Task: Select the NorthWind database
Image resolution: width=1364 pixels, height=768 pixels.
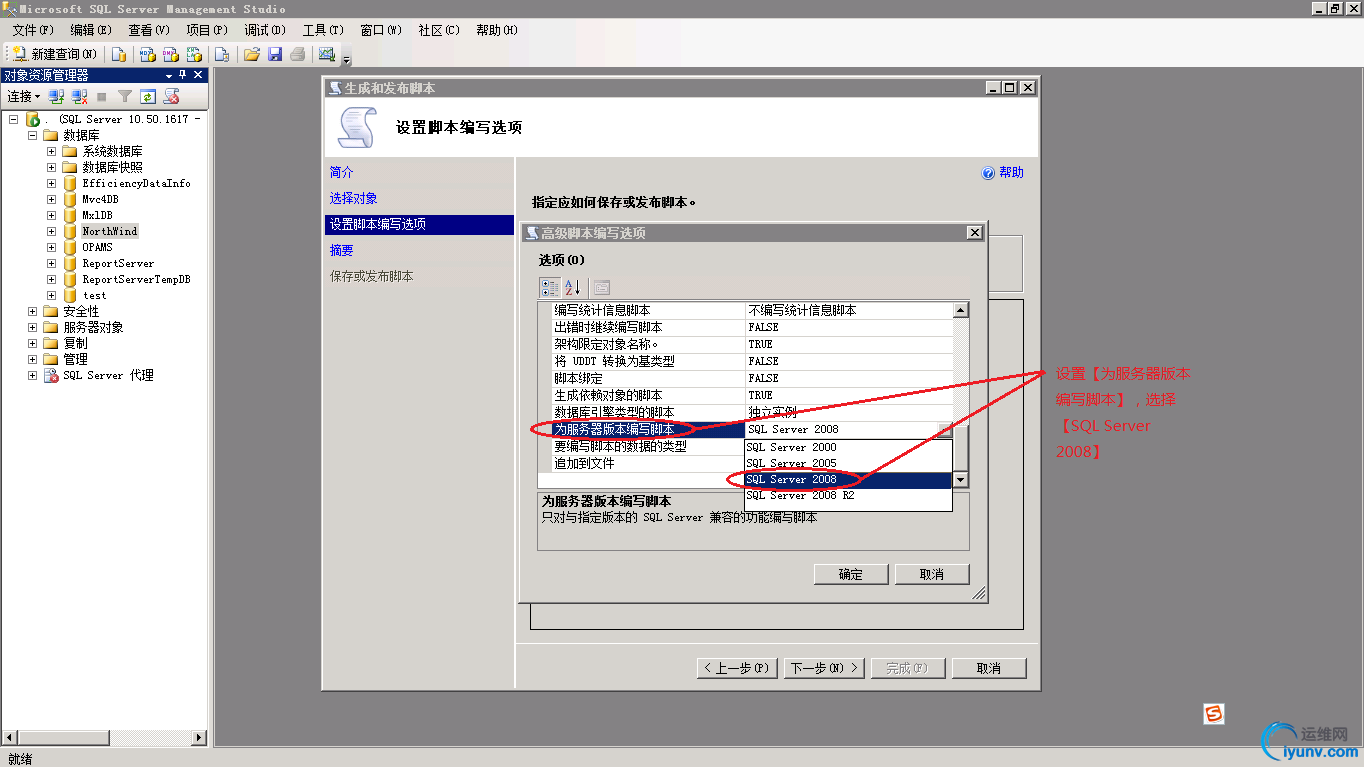Action: (x=110, y=231)
